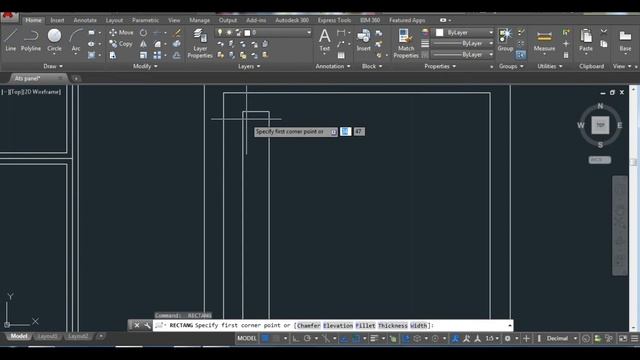Toggle ortho mode in status bar

pos(296,338)
